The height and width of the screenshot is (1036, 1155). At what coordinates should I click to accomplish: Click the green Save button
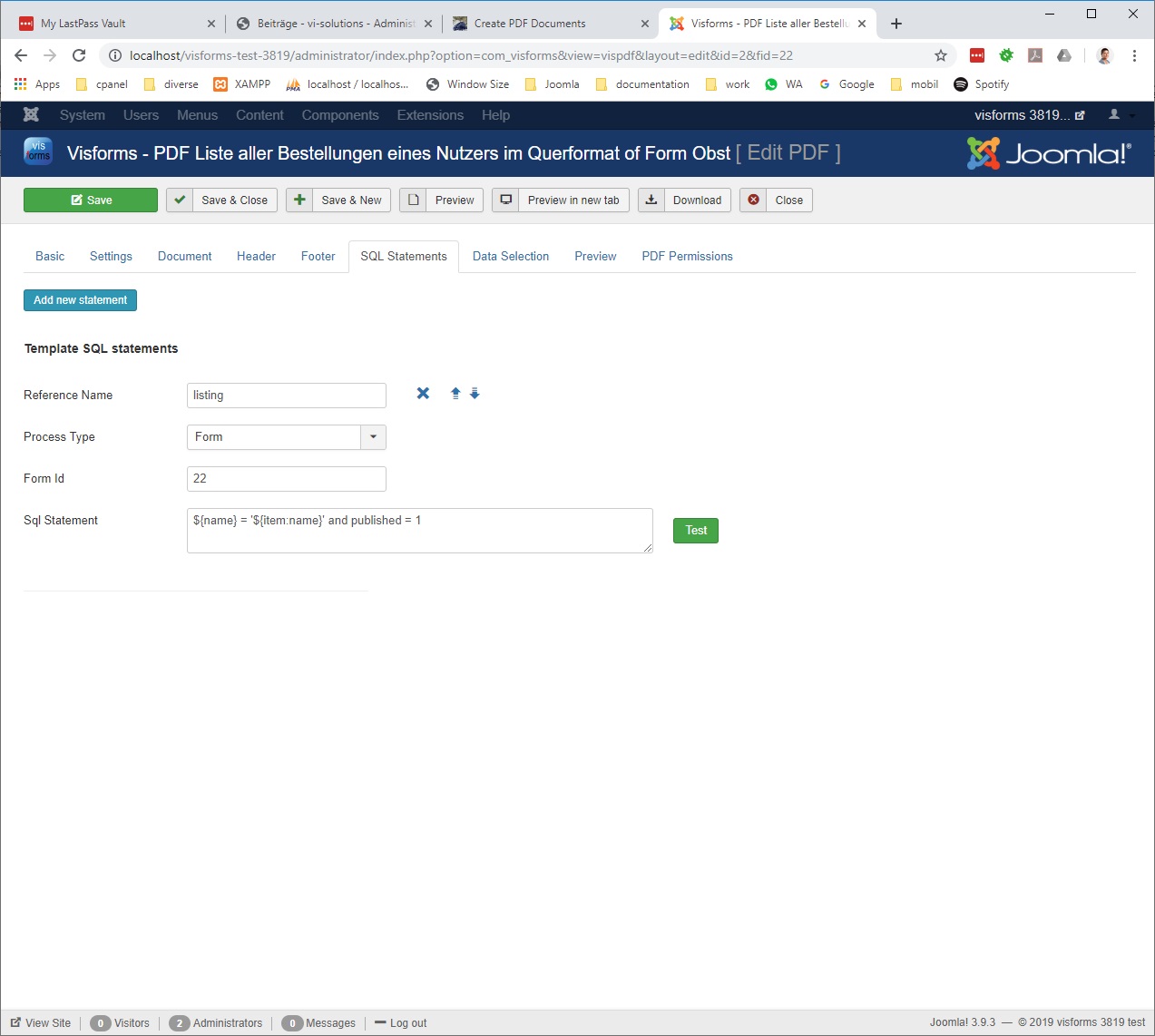91,200
